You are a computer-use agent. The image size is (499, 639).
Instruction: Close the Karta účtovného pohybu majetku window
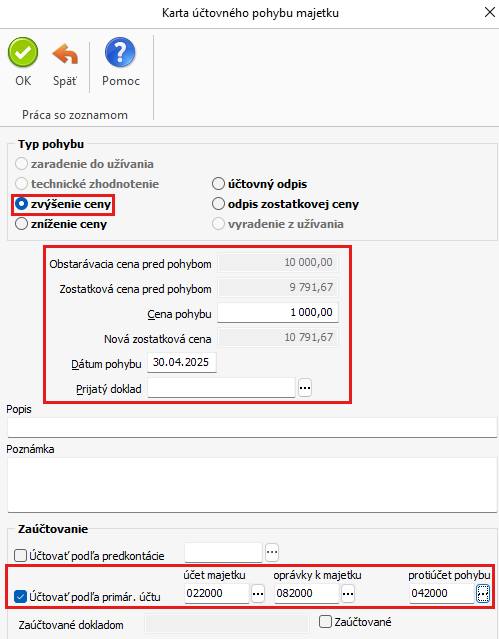(x=490, y=12)
